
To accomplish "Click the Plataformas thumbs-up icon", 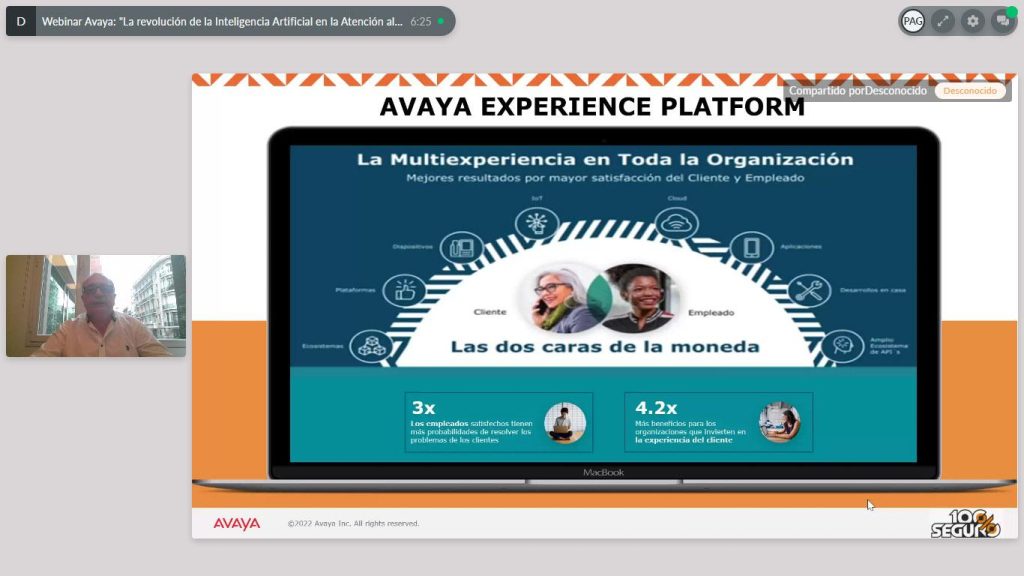I will (x=404, y=291).
